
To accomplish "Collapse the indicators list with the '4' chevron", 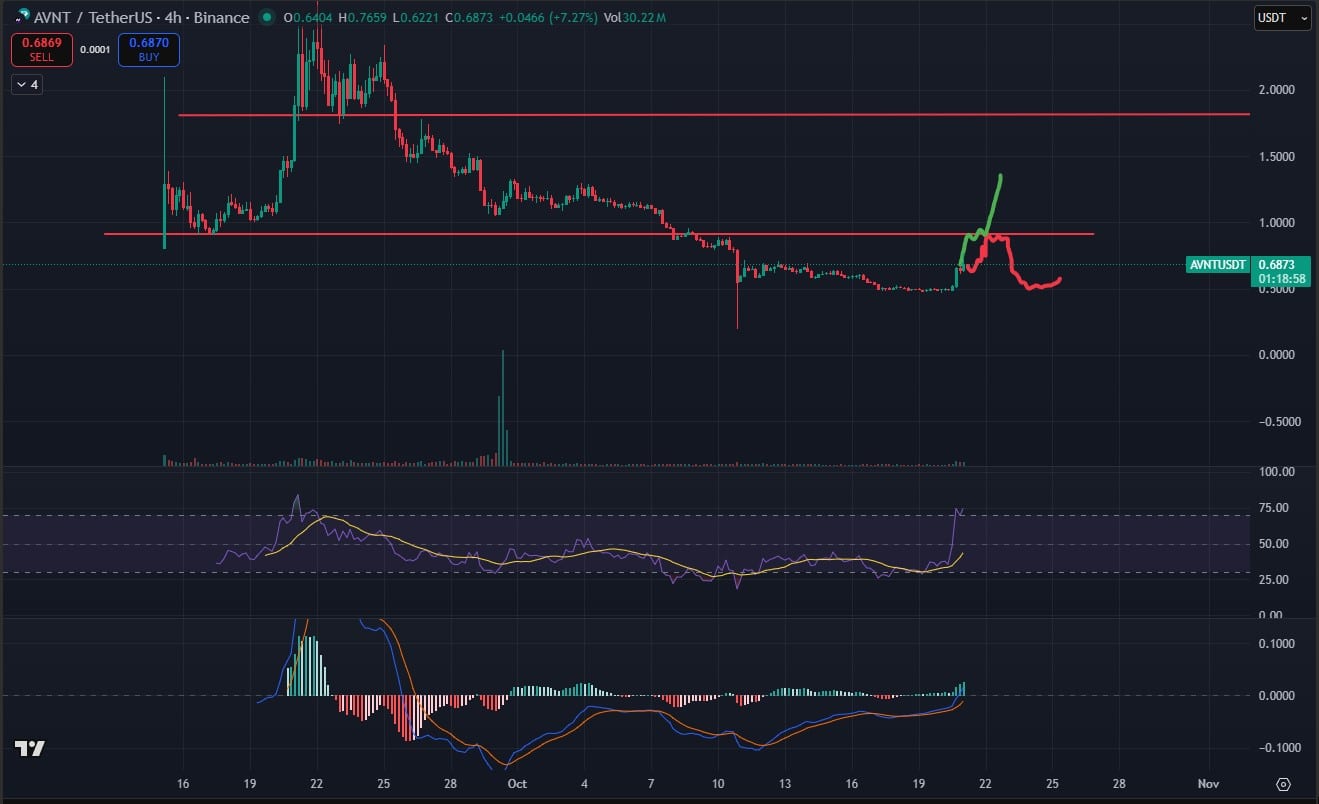I will point(27,84).
